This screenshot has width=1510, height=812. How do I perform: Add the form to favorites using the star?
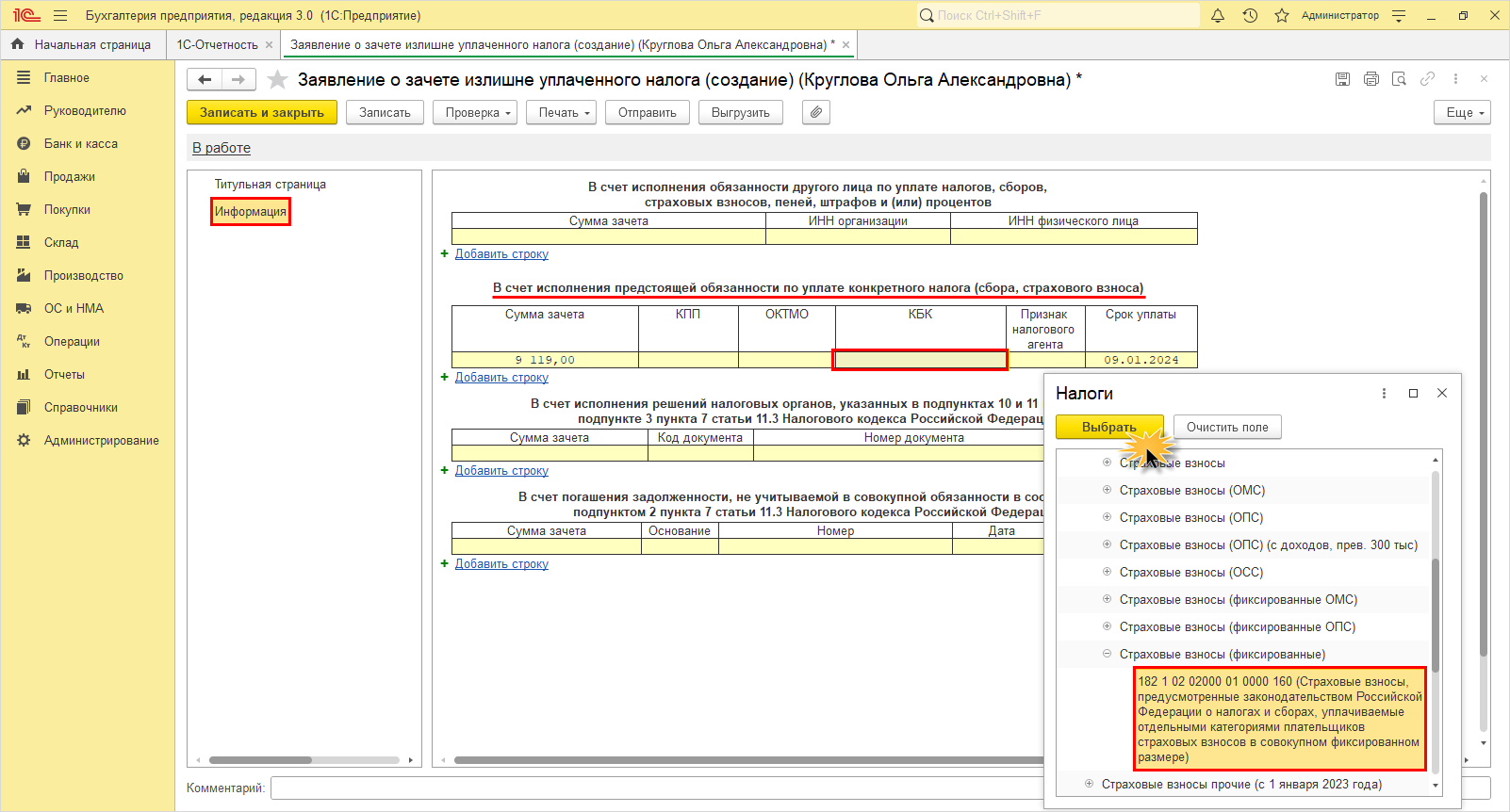[277, 80]
